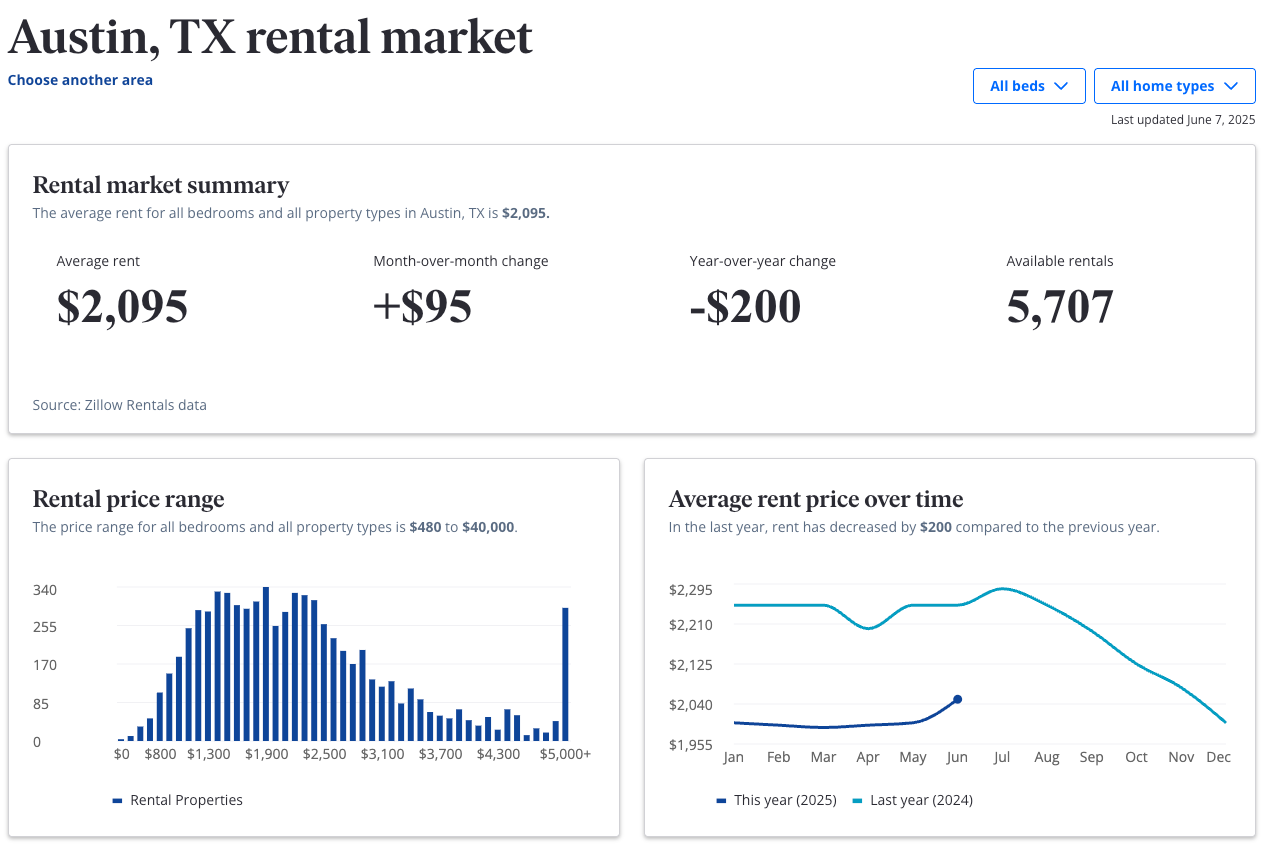The height and width of the screenshot is (848, 1272).
Task: Click the $2,095 average rent figure
Action: [122, 307]
